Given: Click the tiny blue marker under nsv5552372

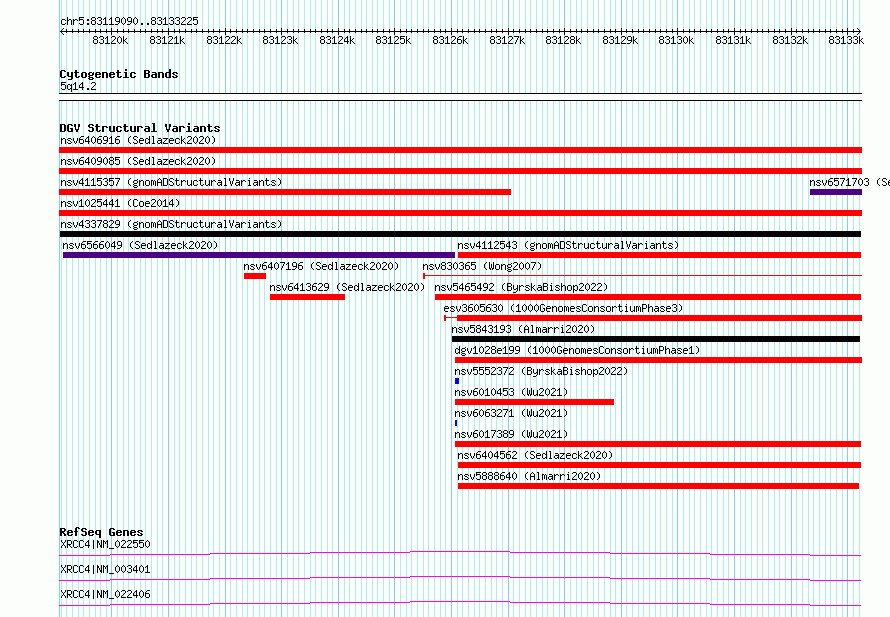Looking at the screenshot, I should tap(457, 381).
